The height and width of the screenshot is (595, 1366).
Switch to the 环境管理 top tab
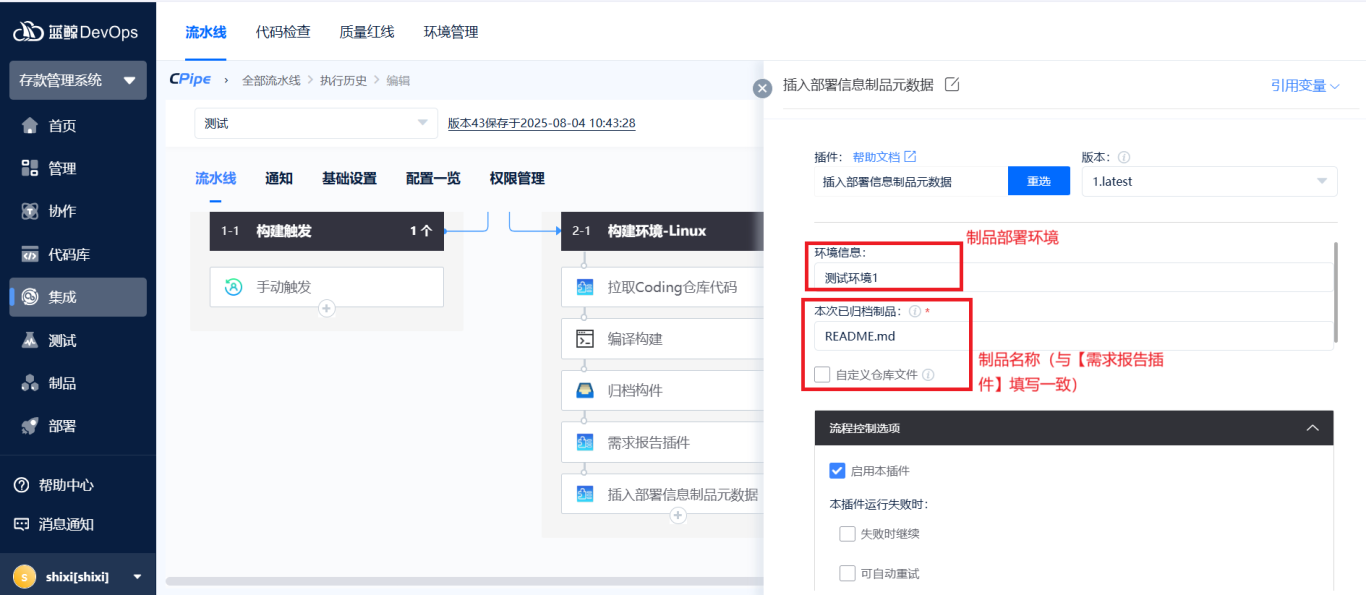(451, 32)
